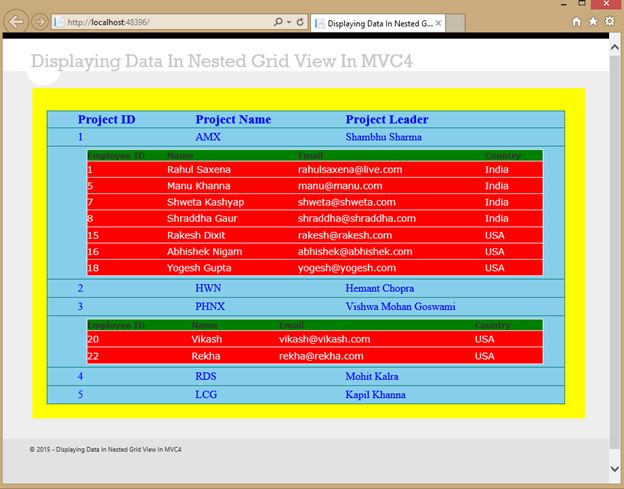Click employee ID 18 cell

93,268
